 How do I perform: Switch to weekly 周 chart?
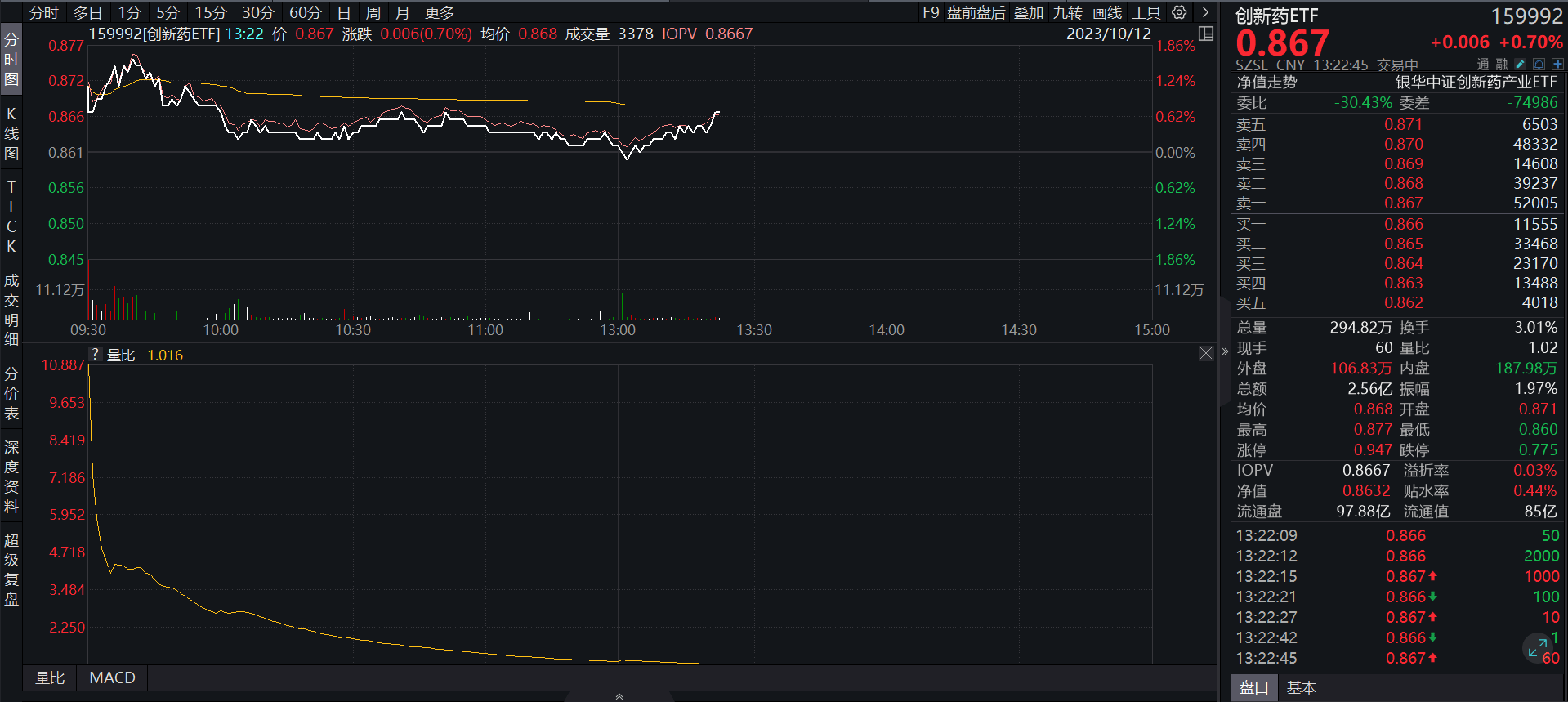coord(373,12)
